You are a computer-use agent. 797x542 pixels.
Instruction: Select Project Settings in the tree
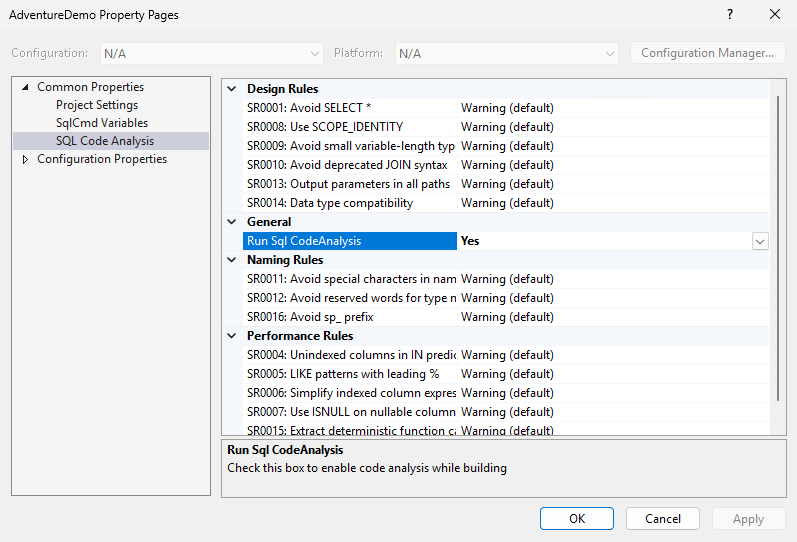click(x=97, y=105)
